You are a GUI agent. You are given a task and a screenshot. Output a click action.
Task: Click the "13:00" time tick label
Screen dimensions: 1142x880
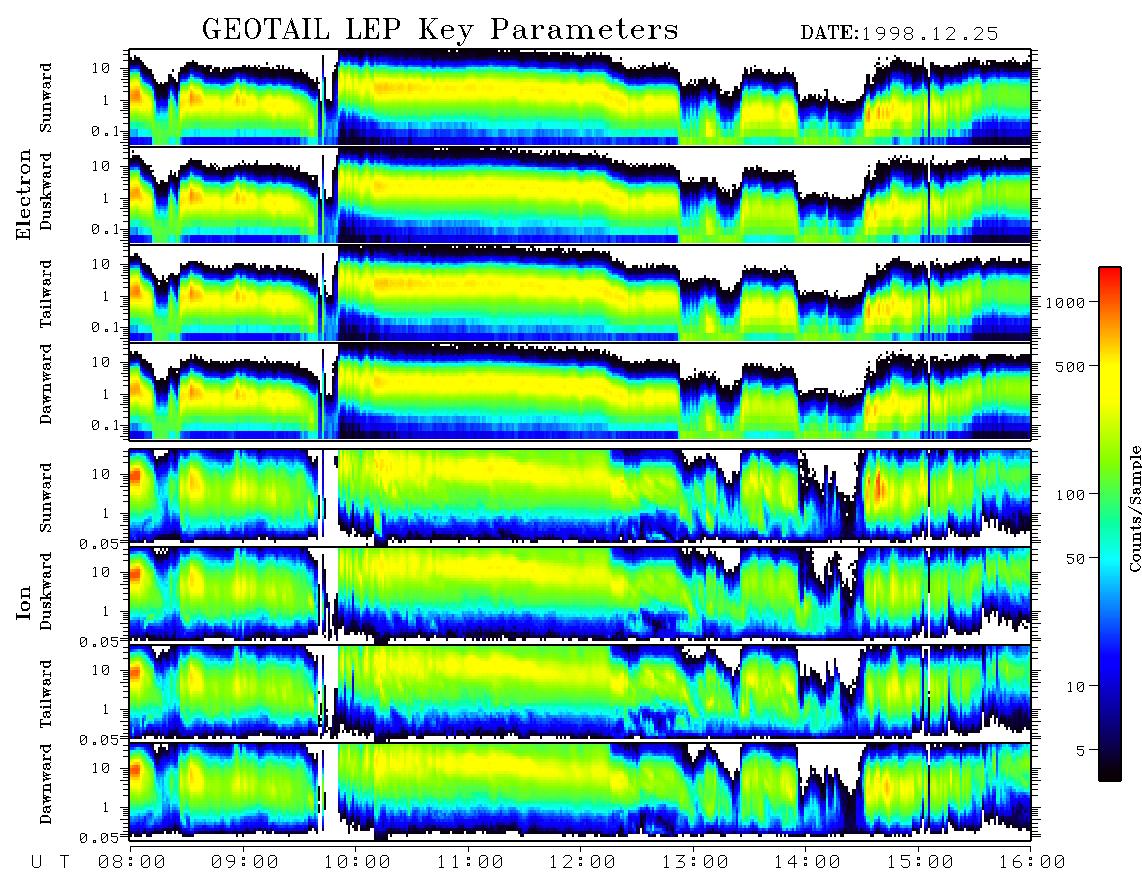coord(695,862)
